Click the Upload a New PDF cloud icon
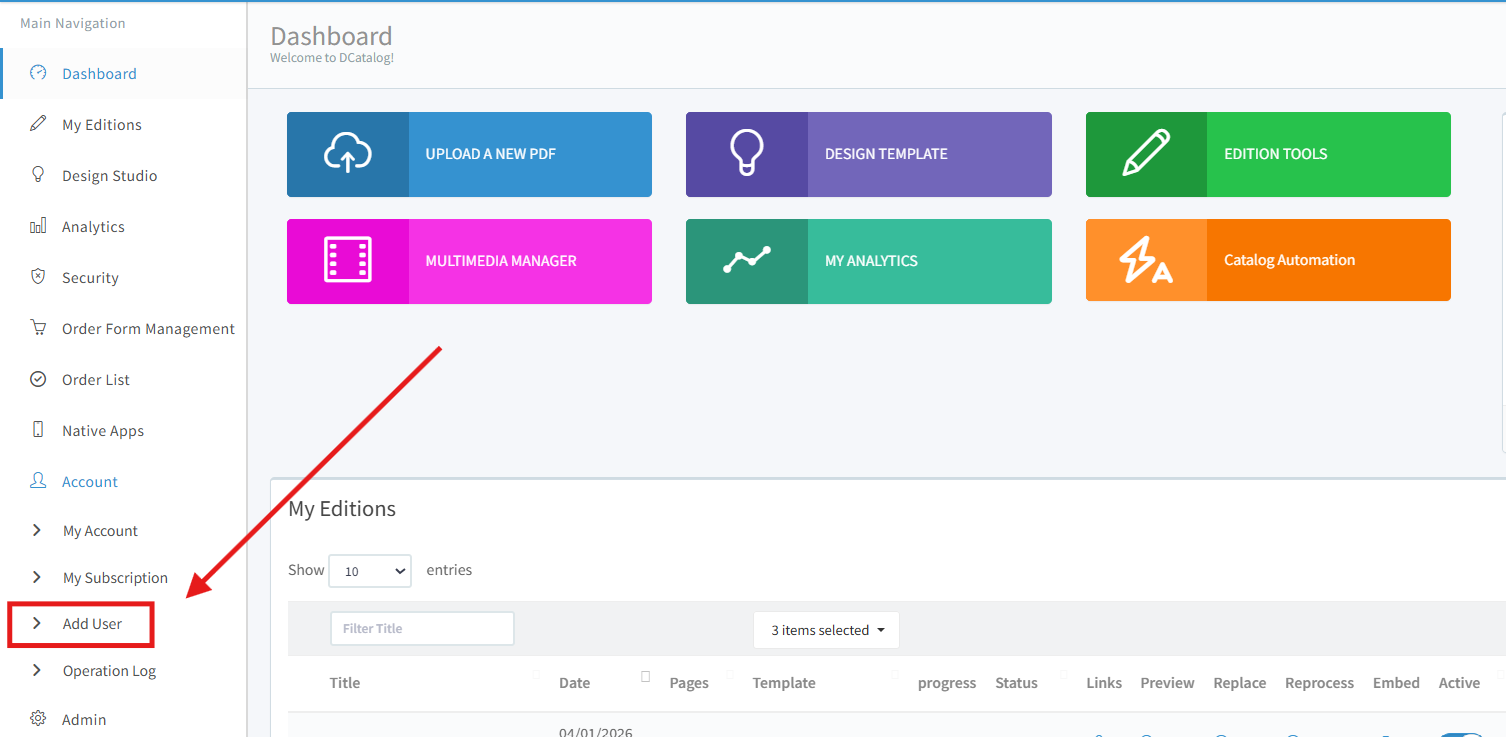1506x737 pixels. point(347,154)
